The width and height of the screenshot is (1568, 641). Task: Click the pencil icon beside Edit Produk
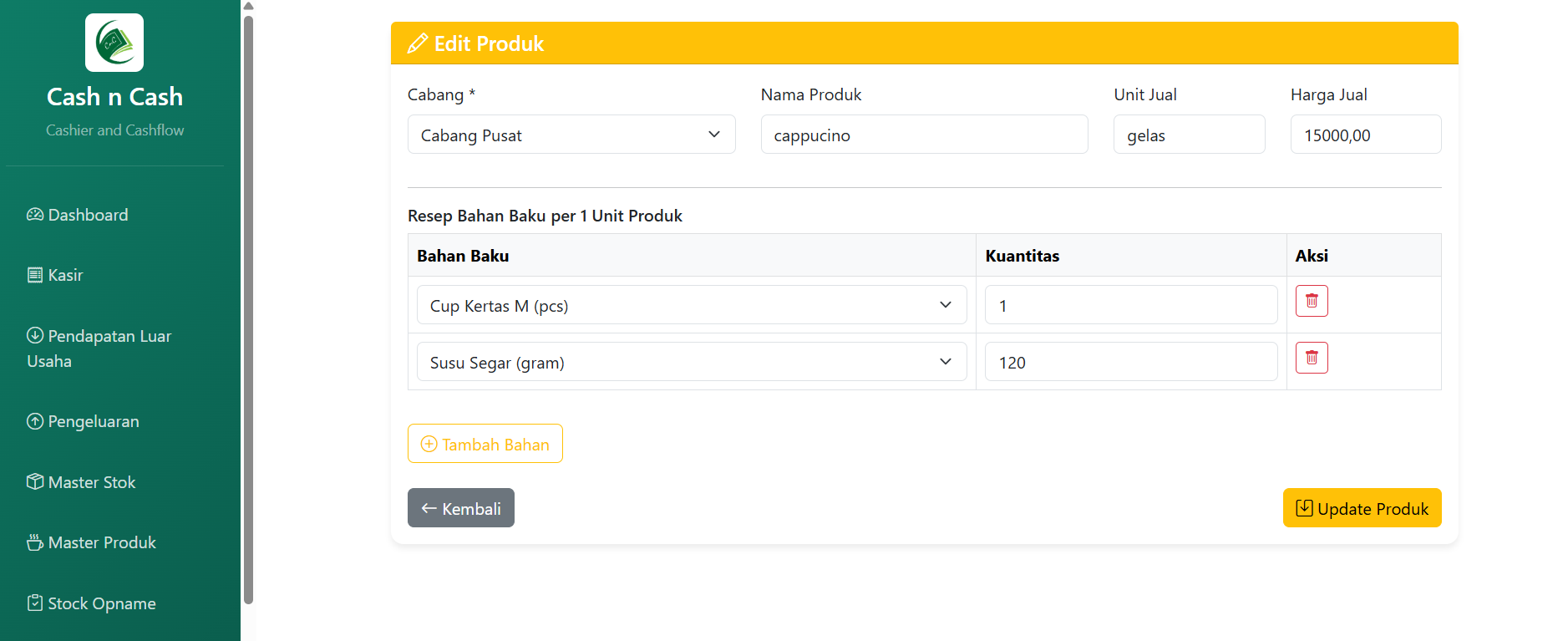tap(418, 43)
